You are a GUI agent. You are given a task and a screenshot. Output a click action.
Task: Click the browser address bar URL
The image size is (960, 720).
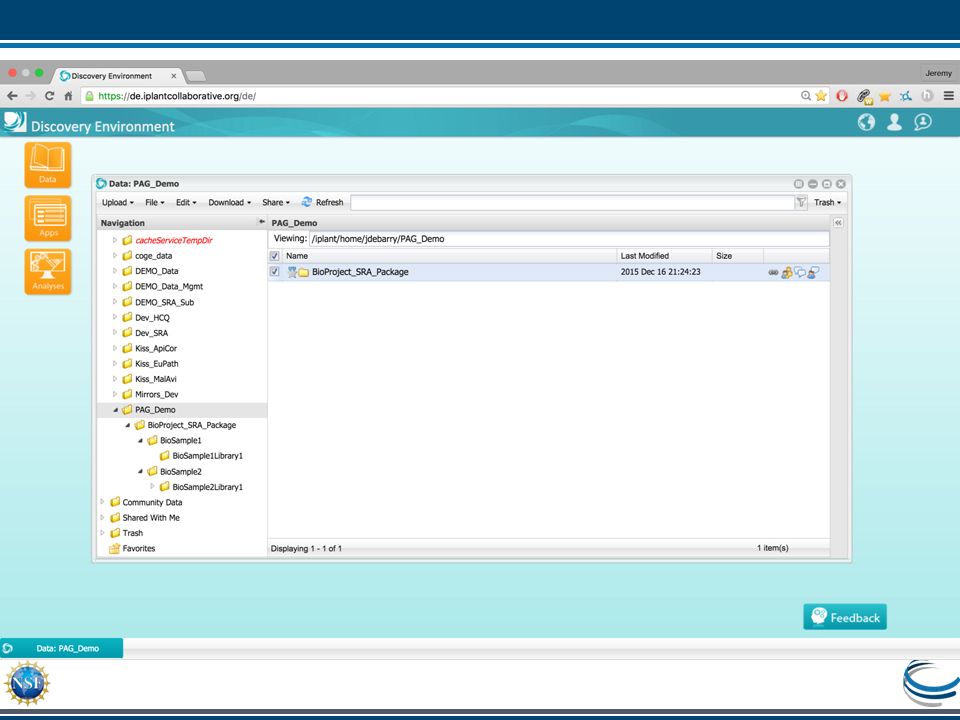(177, 96)
